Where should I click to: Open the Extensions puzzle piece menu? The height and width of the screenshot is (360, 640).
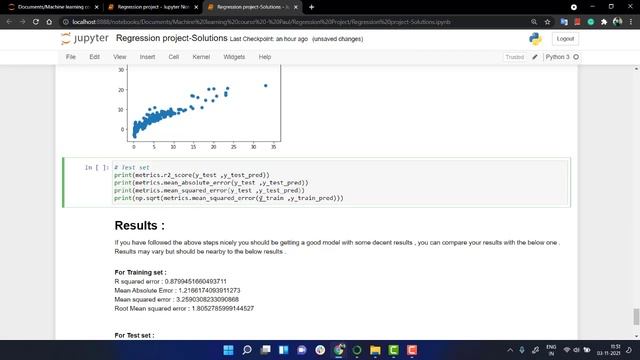pyautogui.click(x=604, y=22)
